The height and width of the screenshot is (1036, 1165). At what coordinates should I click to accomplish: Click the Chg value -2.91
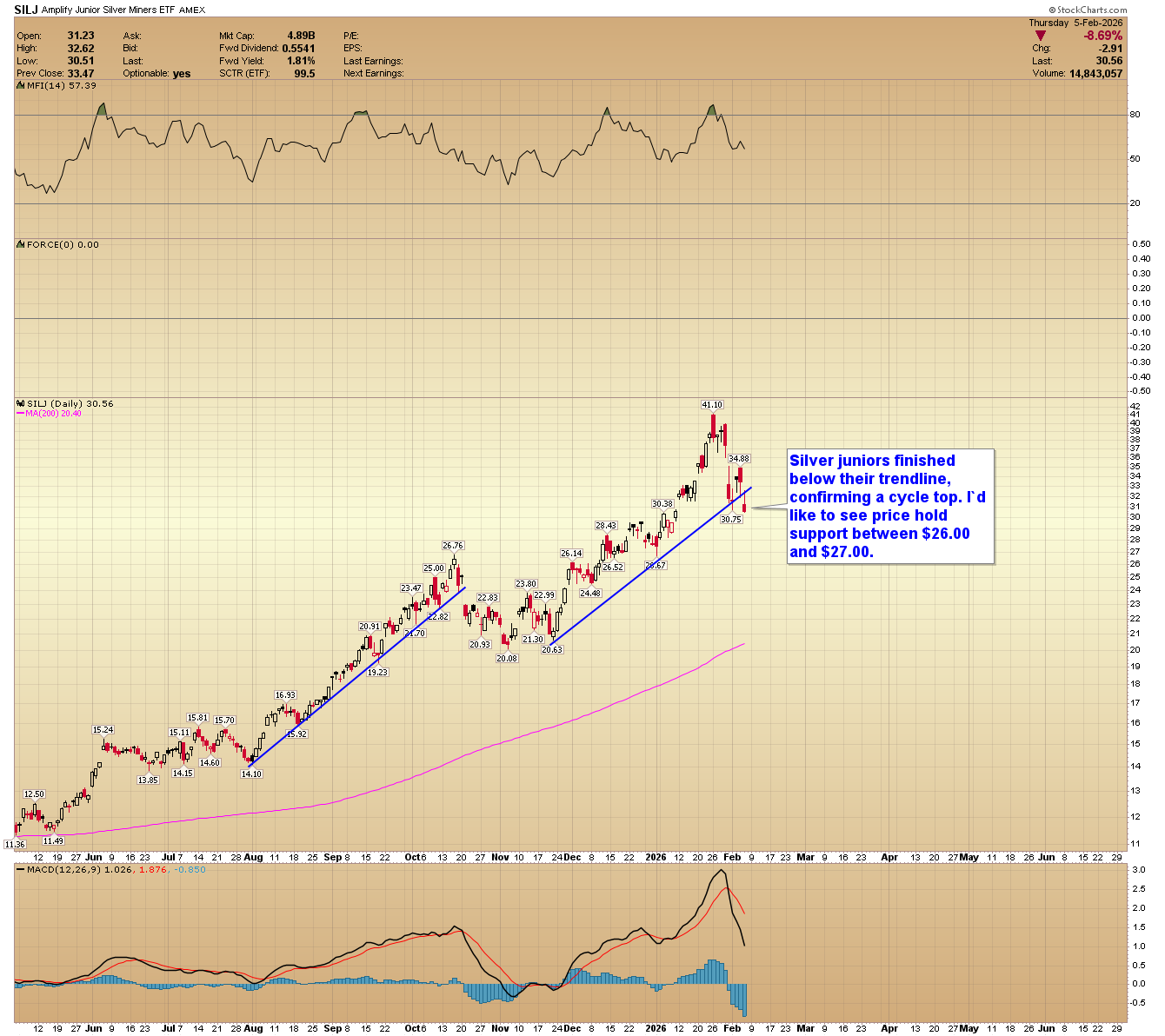pos(1110,49)
